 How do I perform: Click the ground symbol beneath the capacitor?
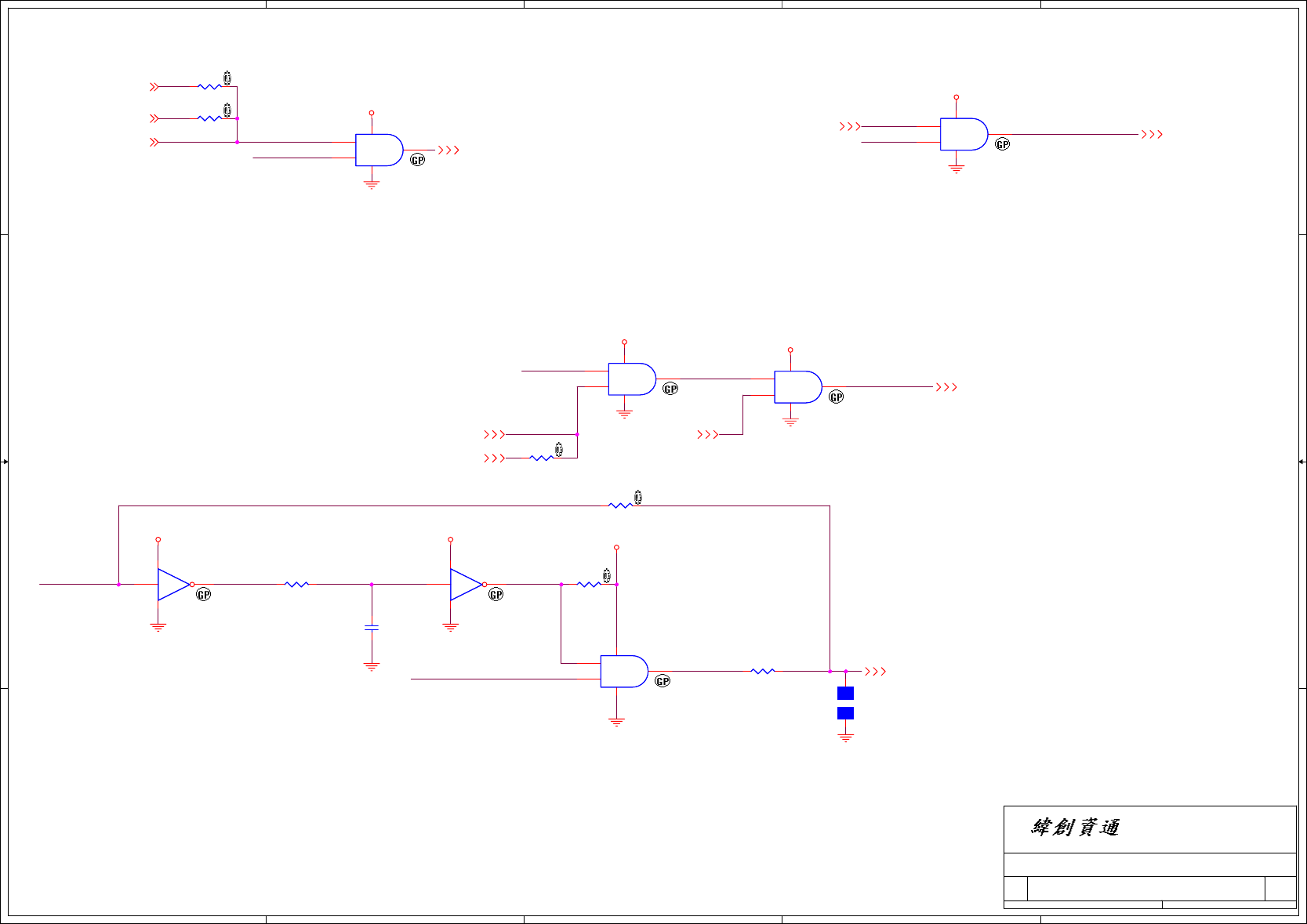click(x=372, y=667)
